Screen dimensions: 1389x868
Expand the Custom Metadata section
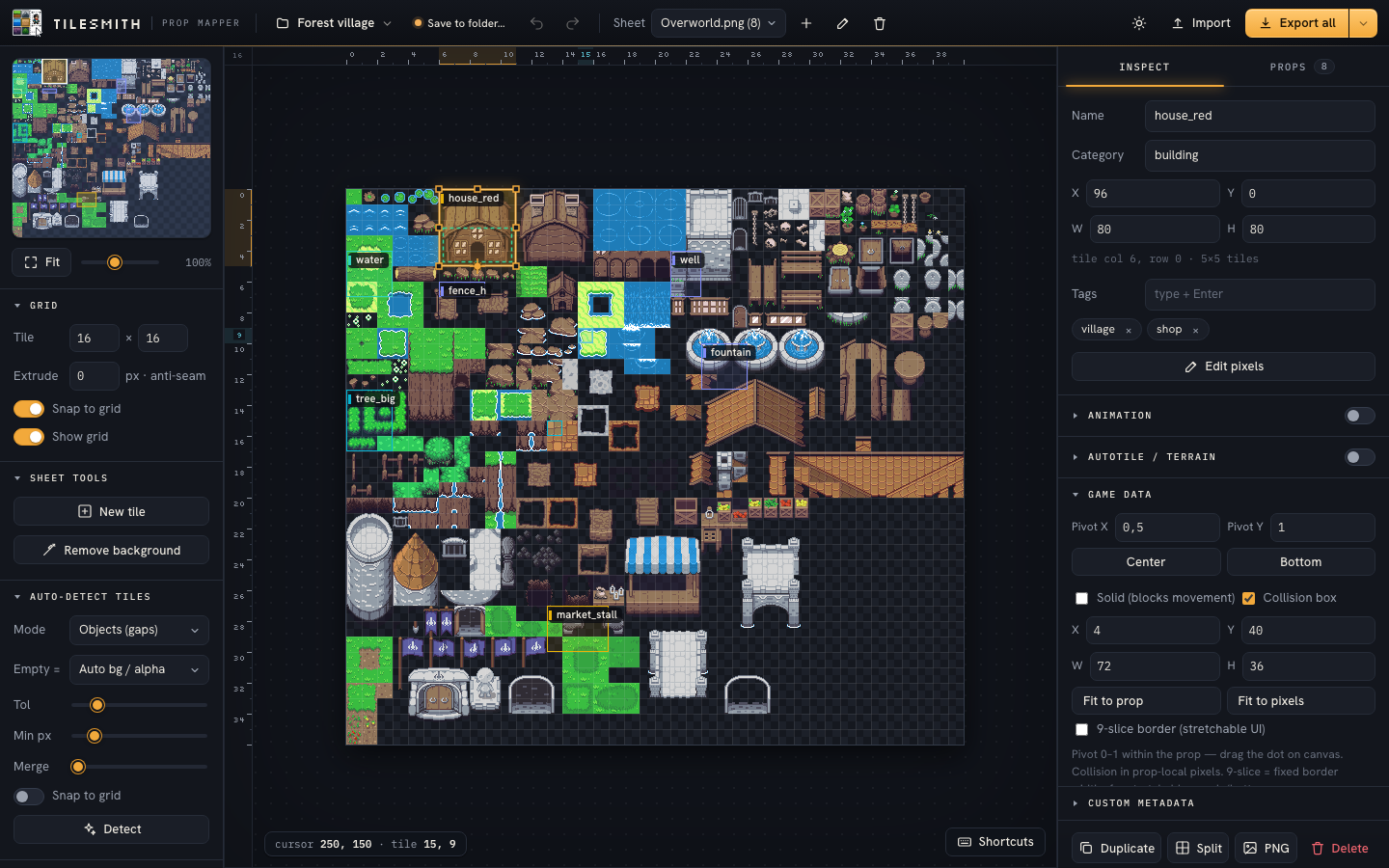1140,803
